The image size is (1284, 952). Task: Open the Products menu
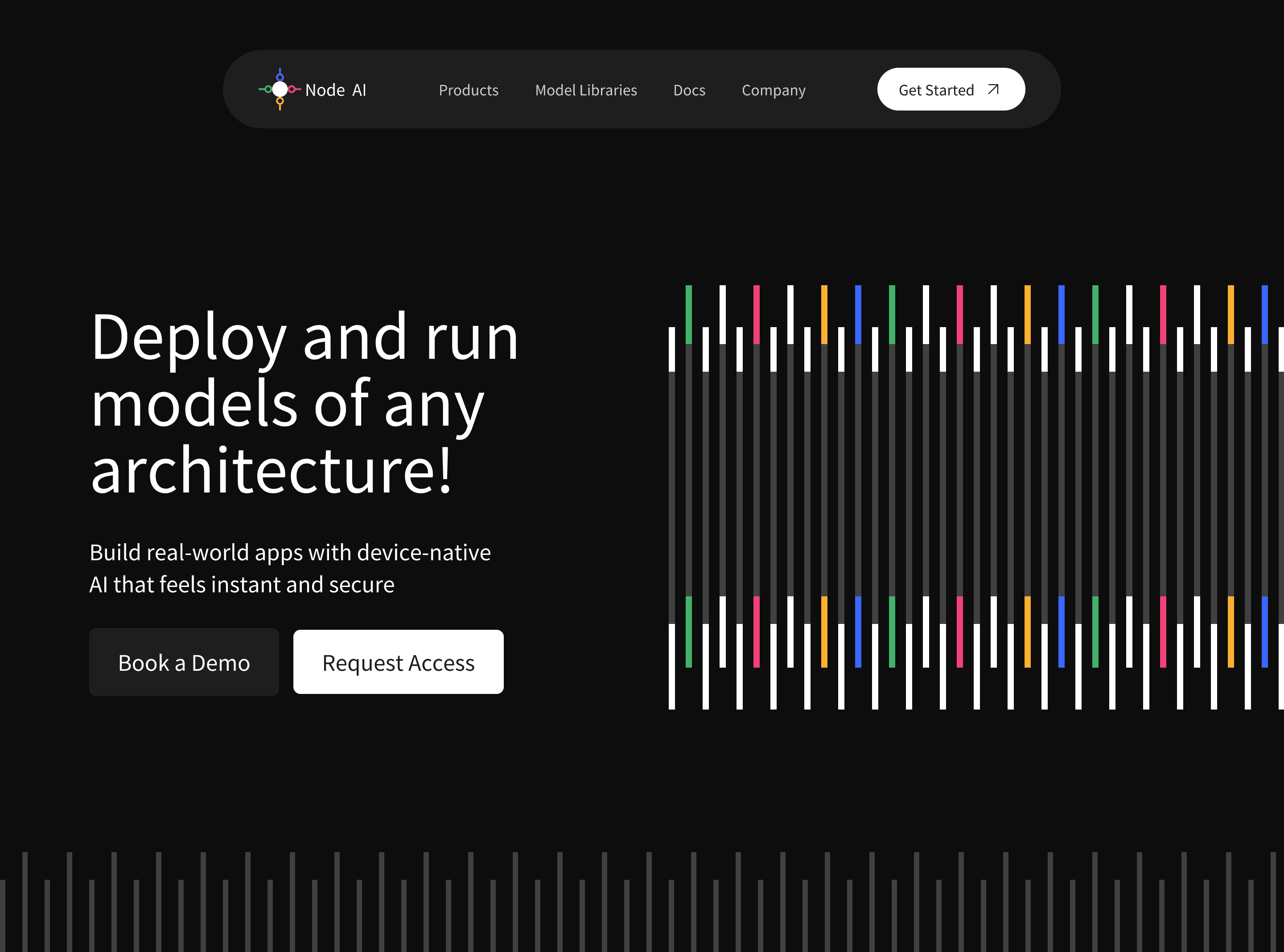469,90
